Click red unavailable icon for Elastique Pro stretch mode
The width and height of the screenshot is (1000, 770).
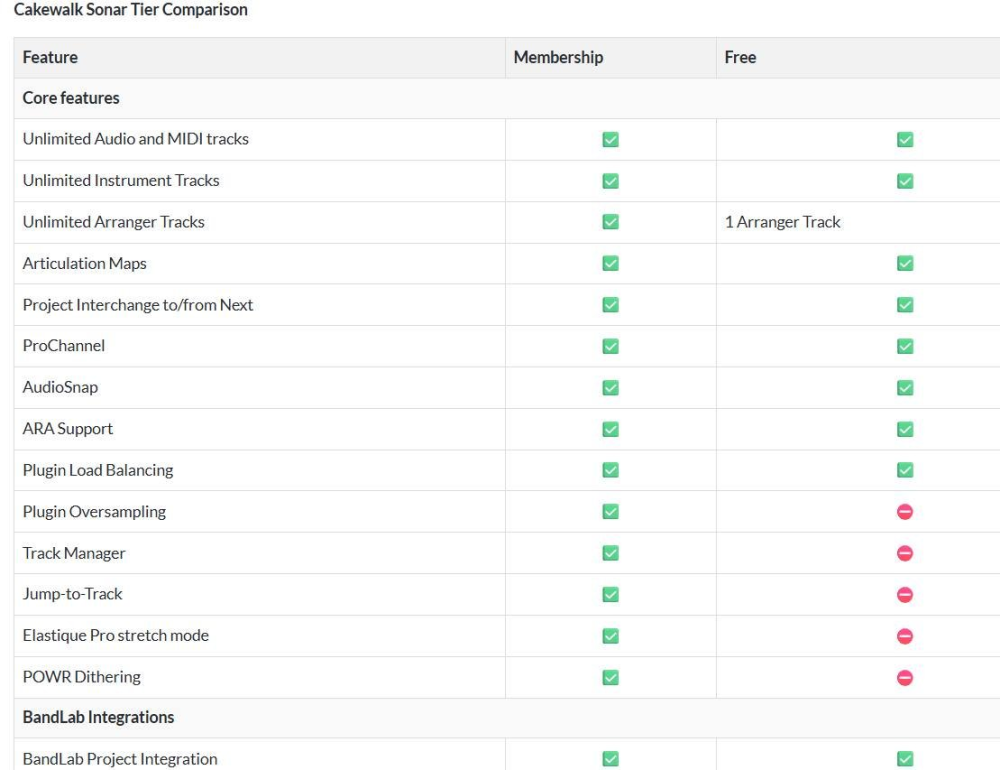click(x=905, y=636)
